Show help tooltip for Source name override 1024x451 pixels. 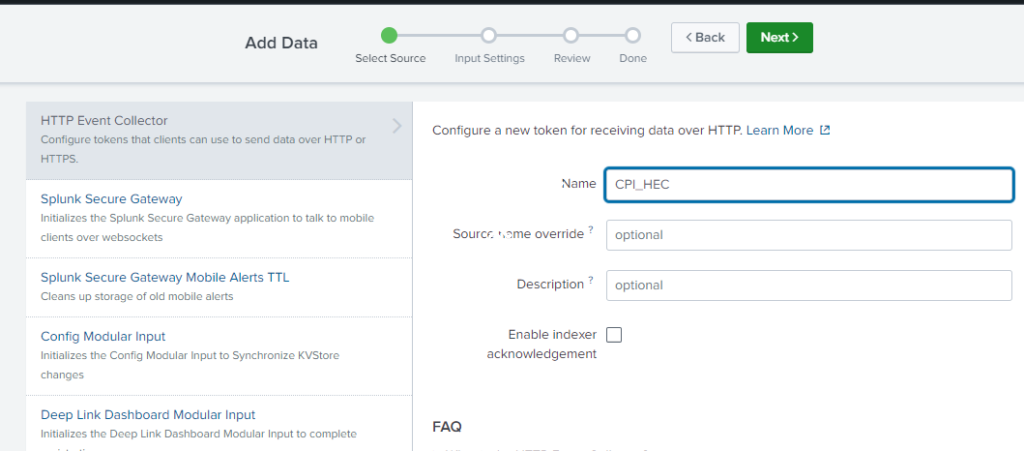coord(591,230)
